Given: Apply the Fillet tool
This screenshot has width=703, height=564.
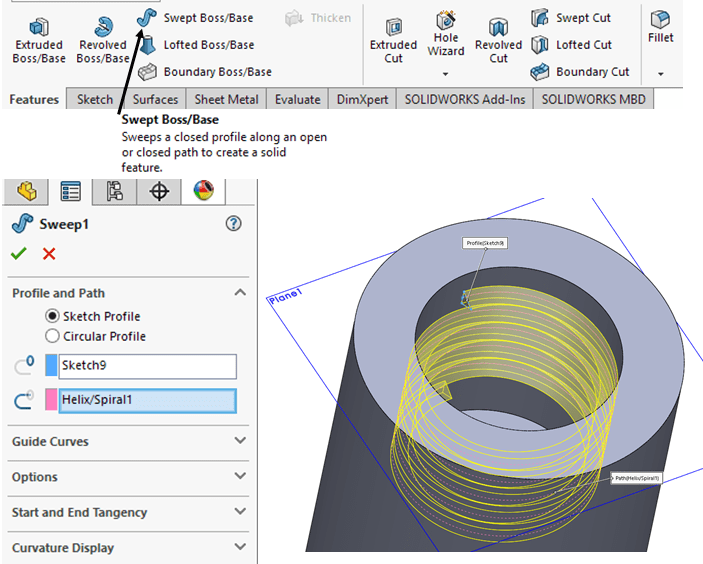Looking at the screenshot, I should 660,27.
